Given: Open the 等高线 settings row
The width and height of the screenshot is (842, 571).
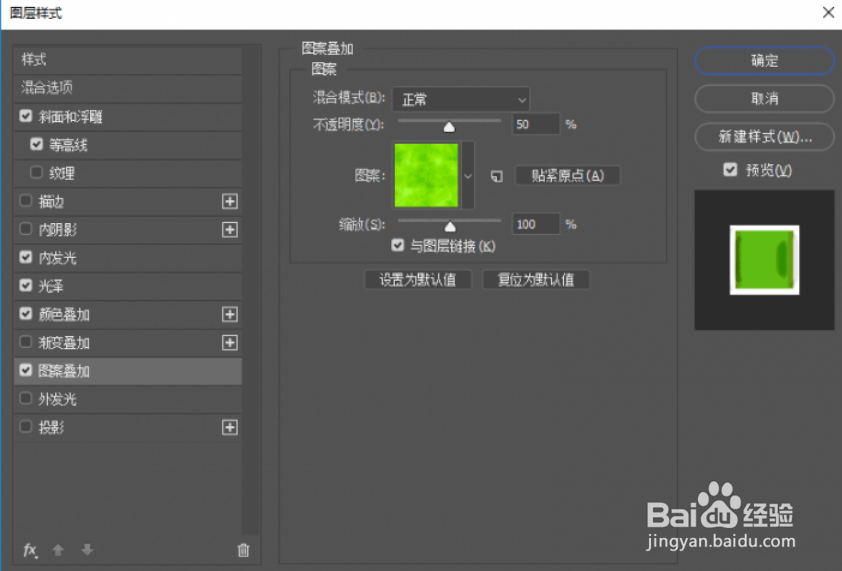Looking at the screenshot, I should [x=128, y=145].
